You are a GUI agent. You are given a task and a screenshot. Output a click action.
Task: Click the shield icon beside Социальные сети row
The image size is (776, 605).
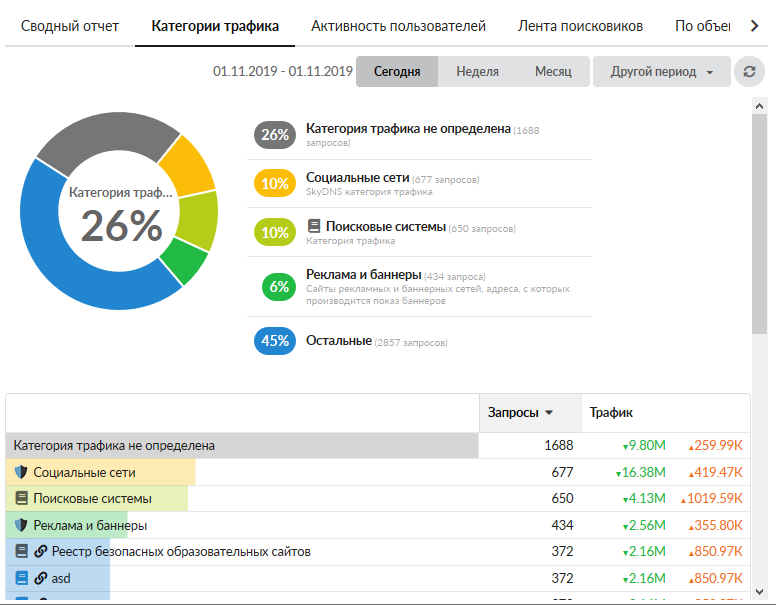tap(21, 472)
